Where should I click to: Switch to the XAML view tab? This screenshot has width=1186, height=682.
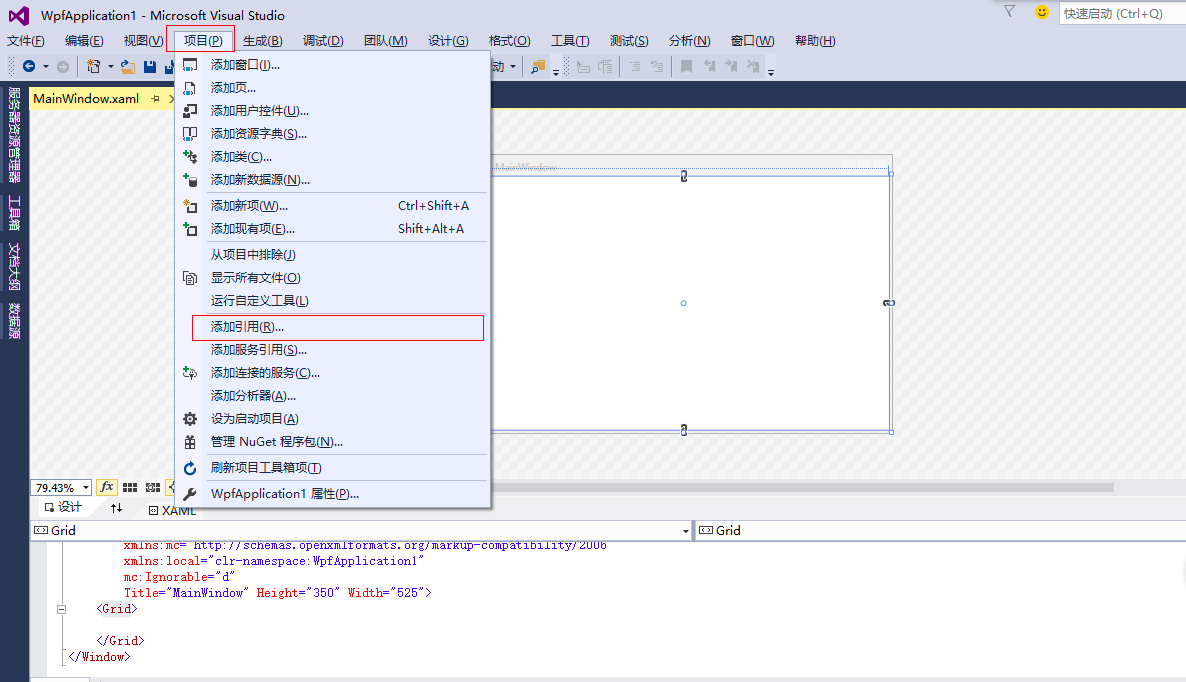point(172,510)
